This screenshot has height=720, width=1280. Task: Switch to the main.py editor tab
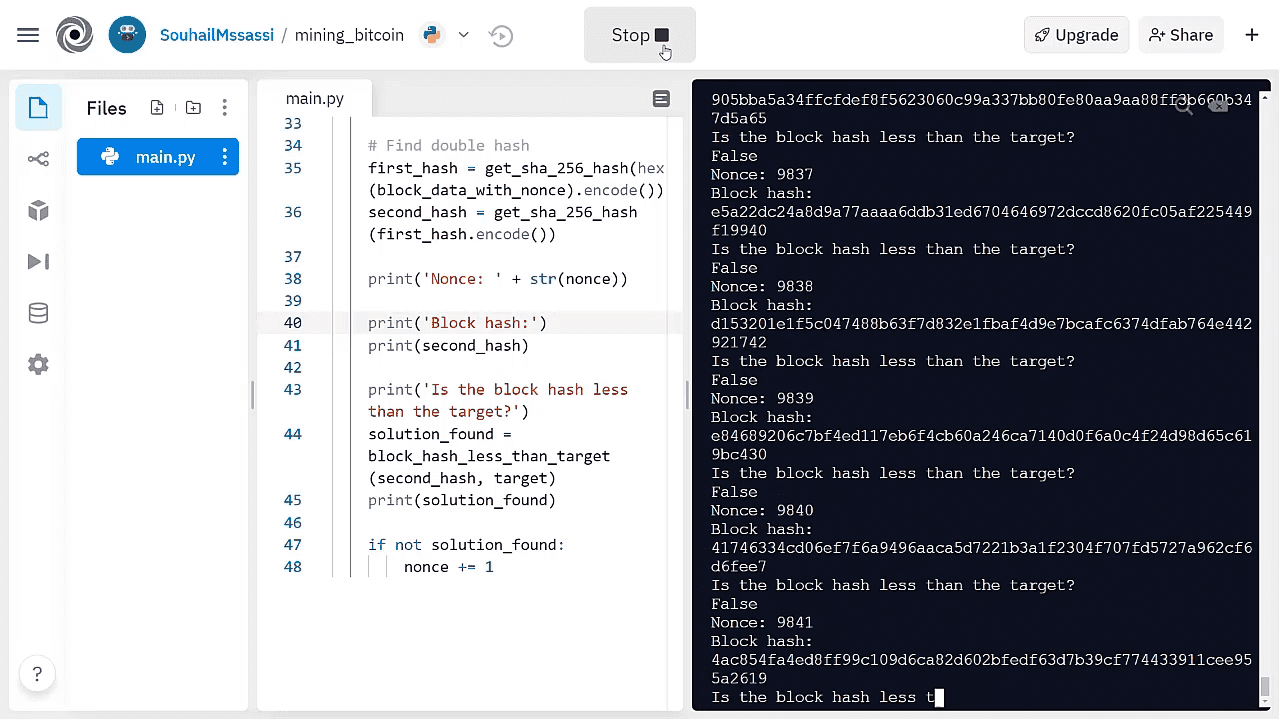(x=315, y=98)
